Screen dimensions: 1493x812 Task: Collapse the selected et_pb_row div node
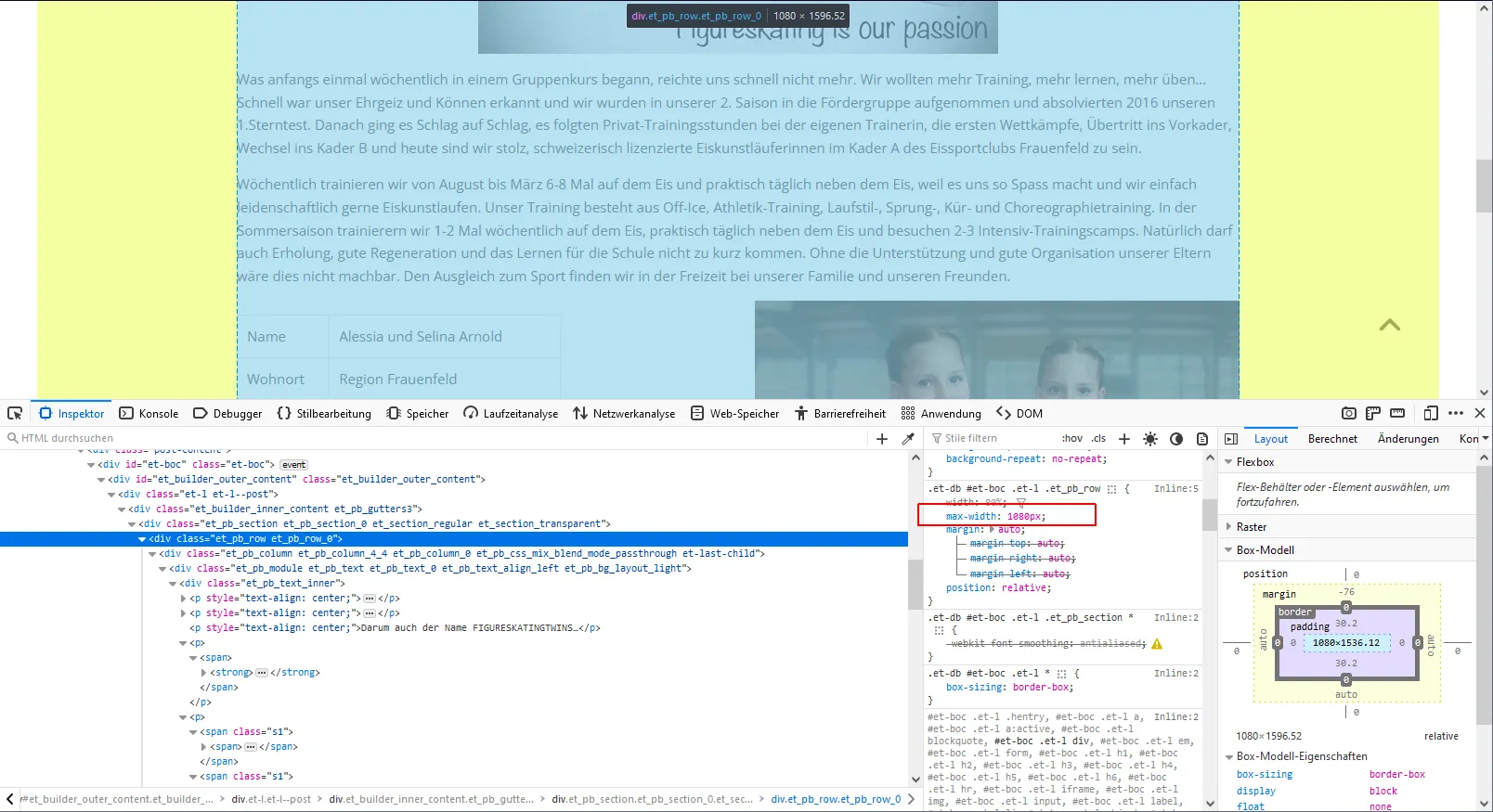[142, 538]
